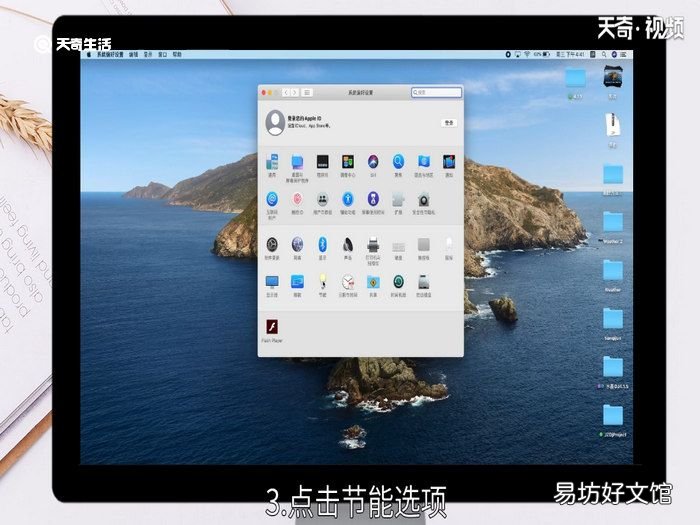700x525 pixels.
Task: Select the desktop folder left of Catalina image
Action: (x=575, y=79)
